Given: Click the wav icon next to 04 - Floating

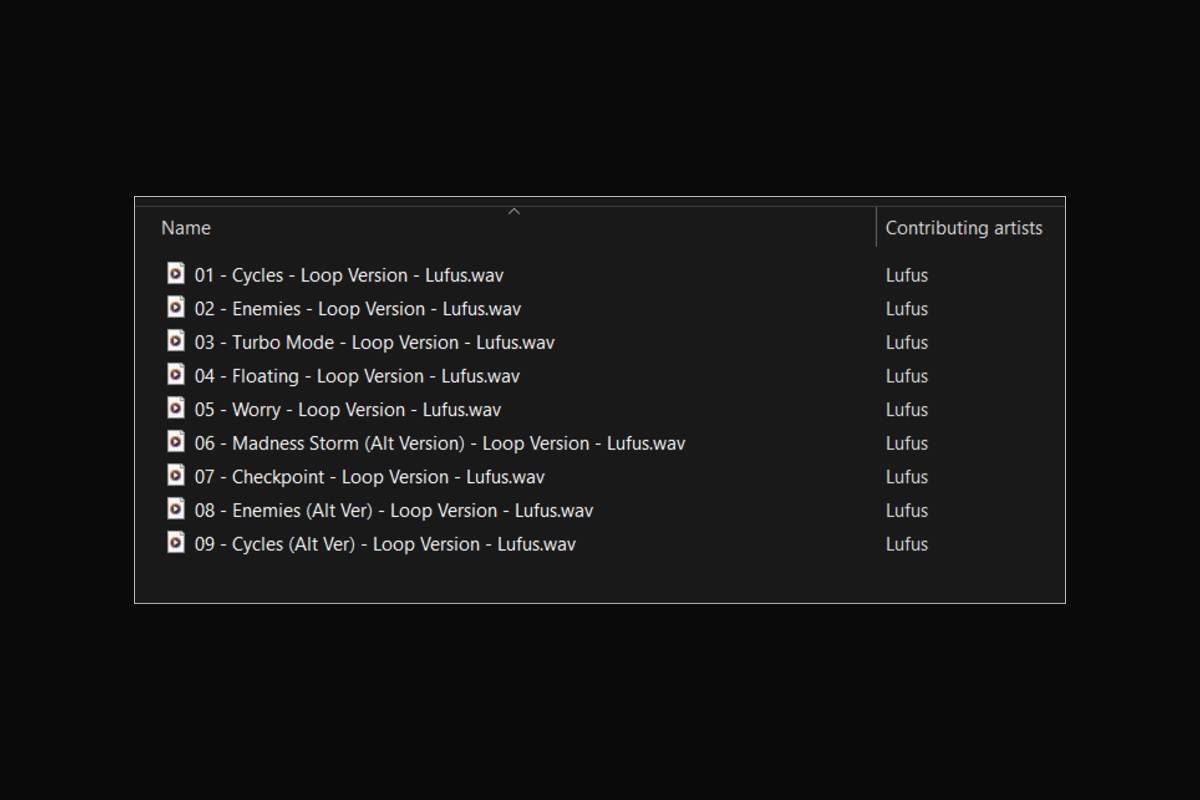Looking at the screenshot, I should pyautogui.click(x=176, y=375).
